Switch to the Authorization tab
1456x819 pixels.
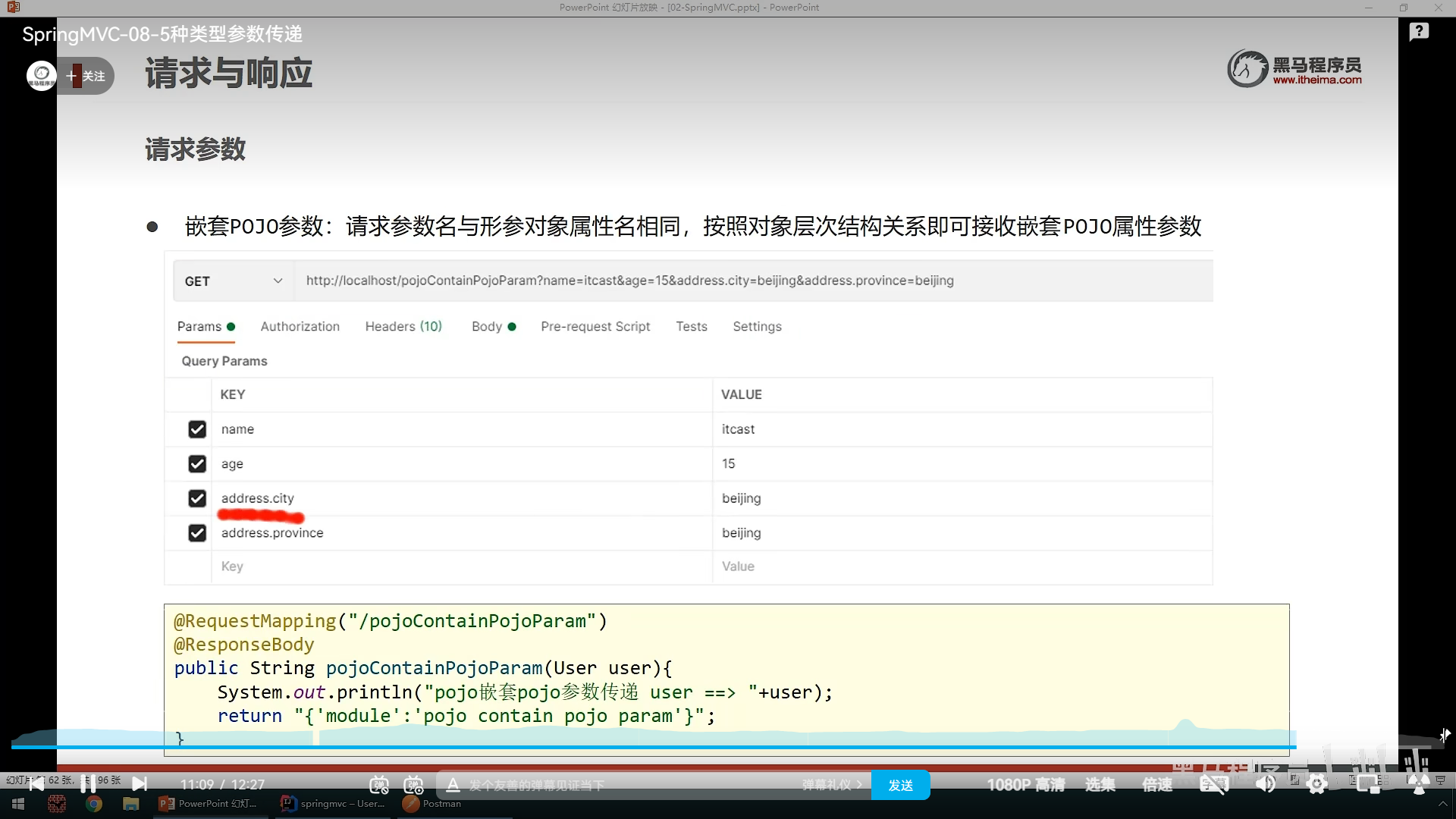(x=300, y=326)
